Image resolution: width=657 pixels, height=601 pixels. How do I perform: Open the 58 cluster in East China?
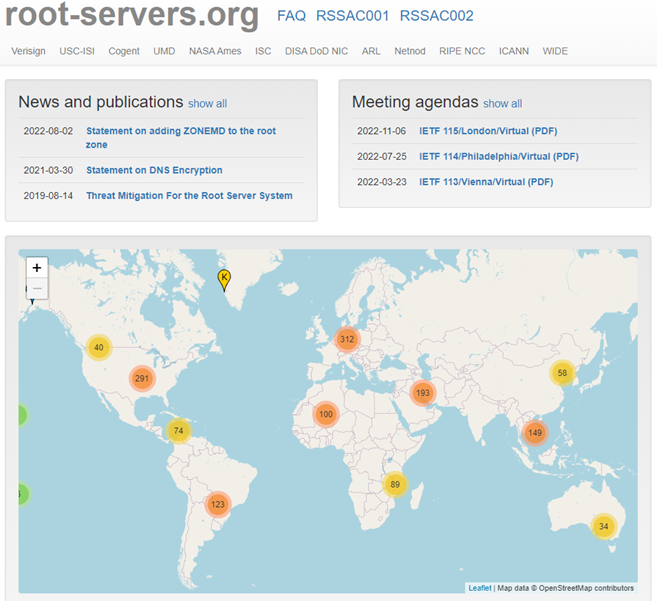coord(562,373)
